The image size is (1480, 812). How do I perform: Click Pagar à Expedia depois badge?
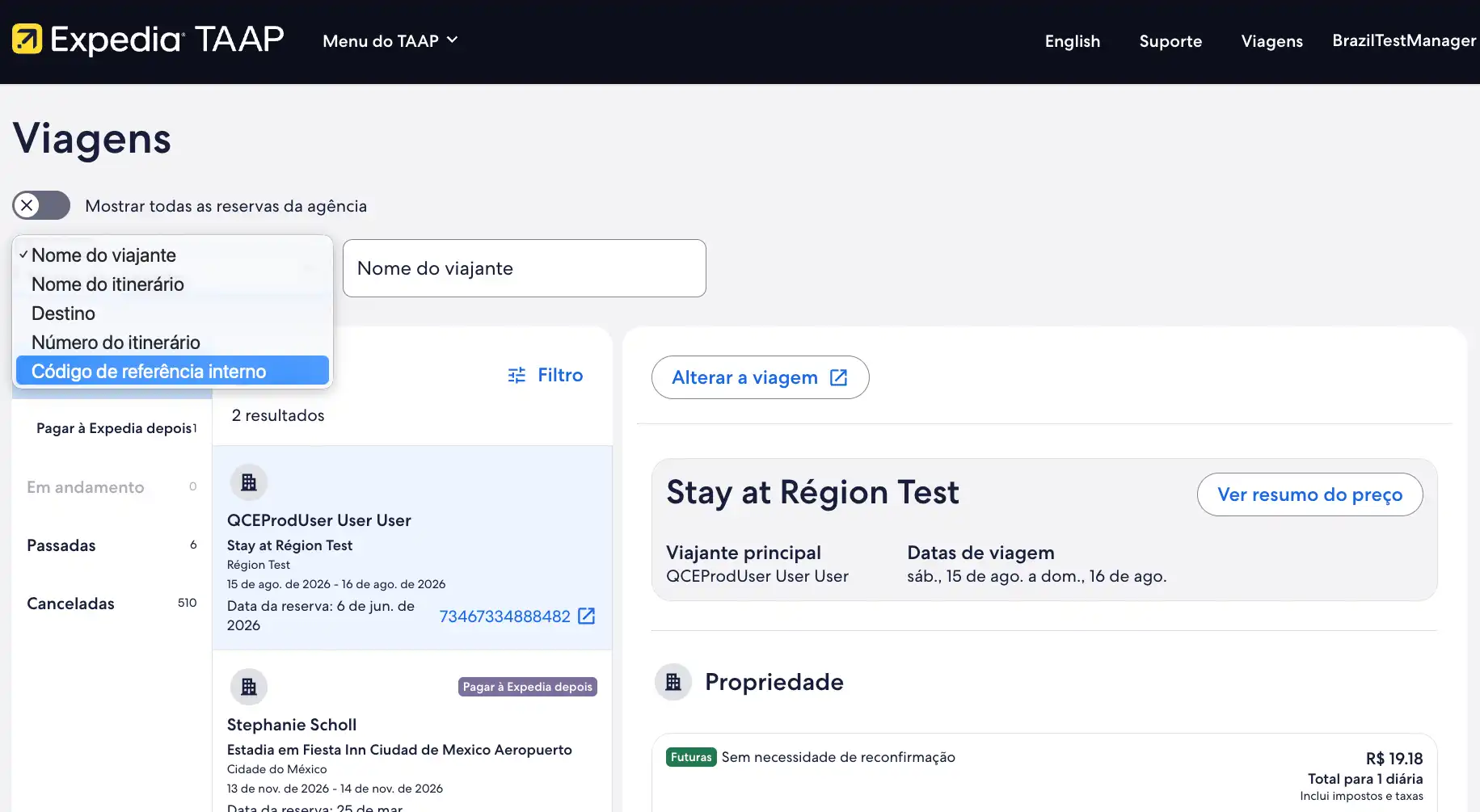[528, 687]
